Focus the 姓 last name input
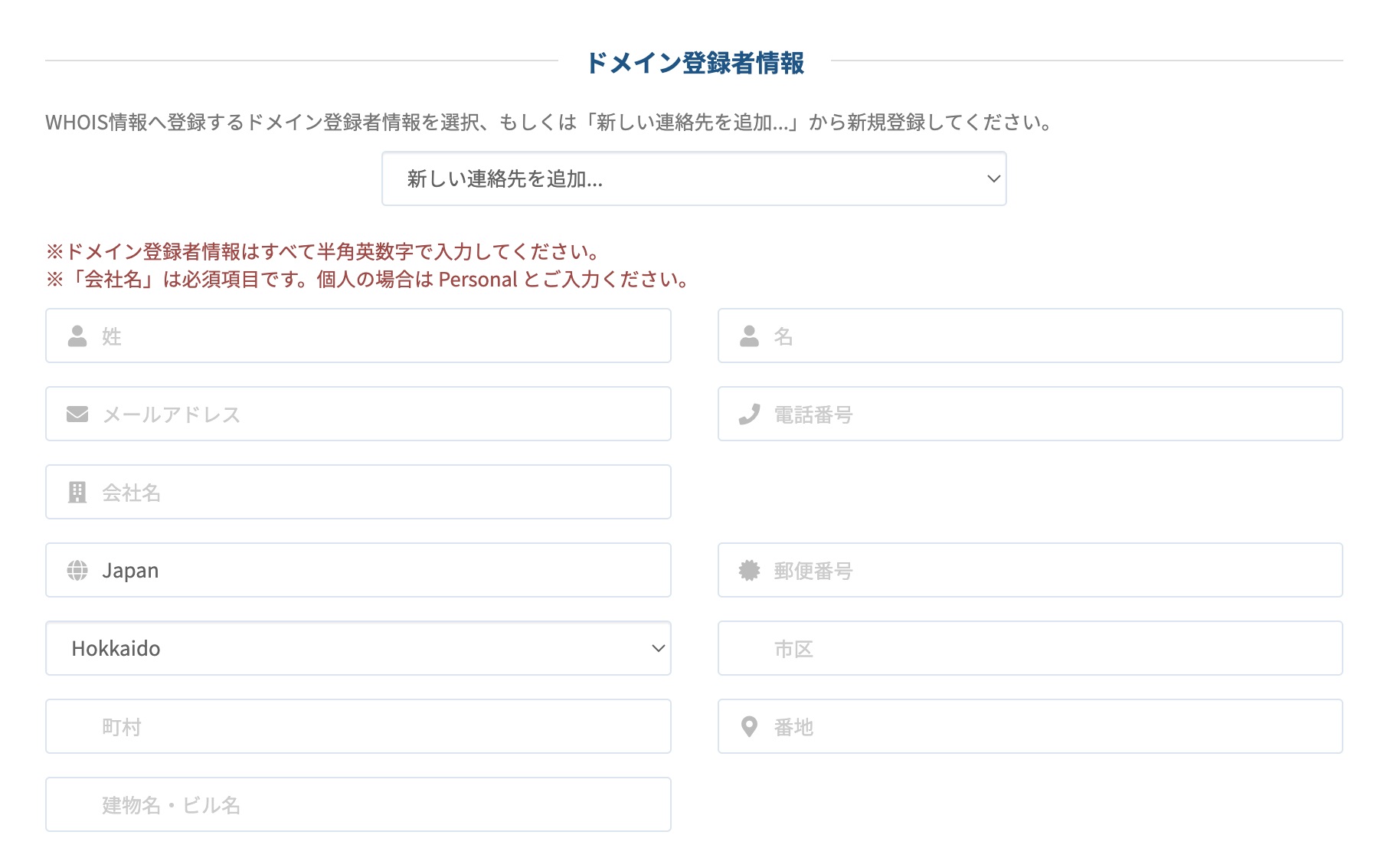Image resolution: width=1400 pixels, height=858 pixels. [358, 336]
